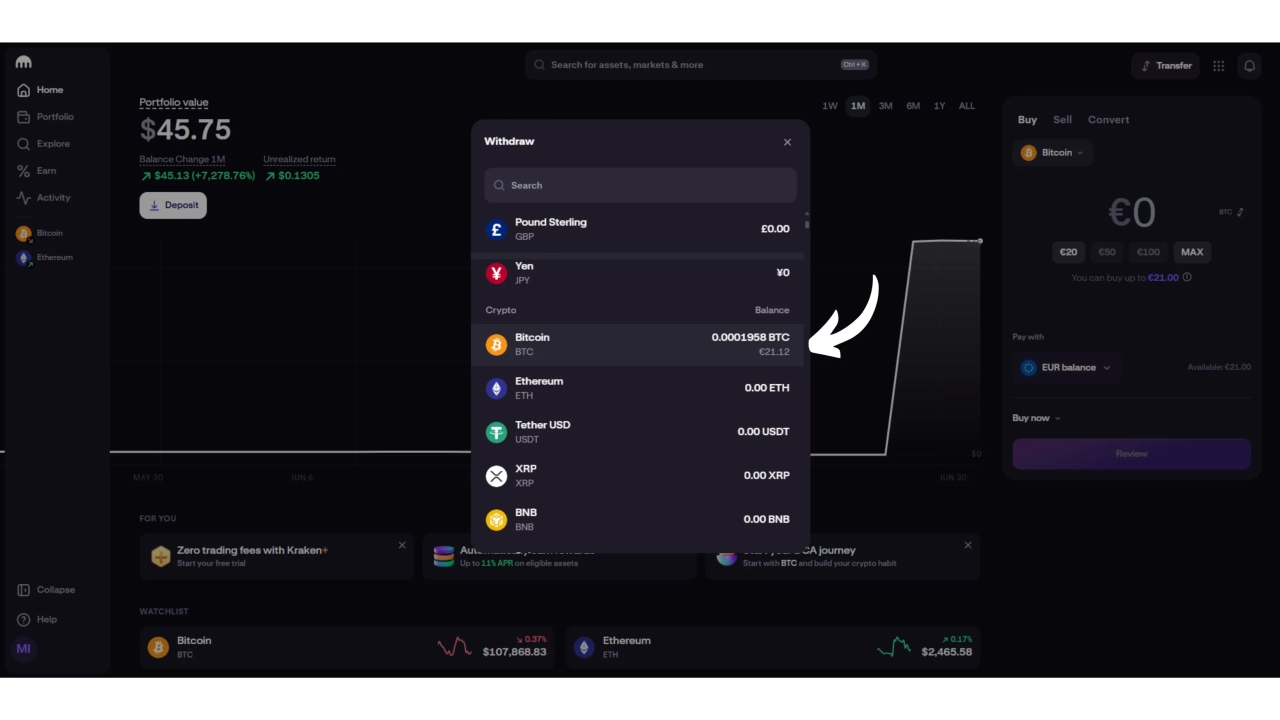Screen dimensions: 1280x720
Task: Open the apps grid icon
Action: click(x=1218, y=66)
